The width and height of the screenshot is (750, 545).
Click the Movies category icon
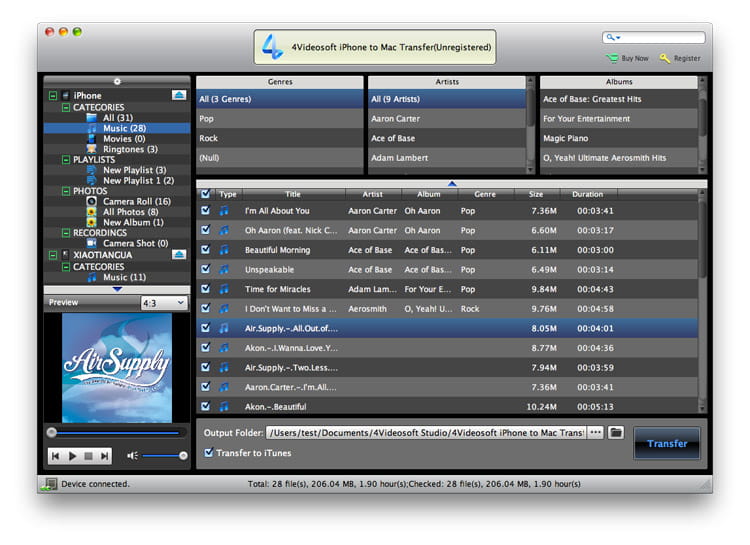pyautogui.click(x=91, y=139)
